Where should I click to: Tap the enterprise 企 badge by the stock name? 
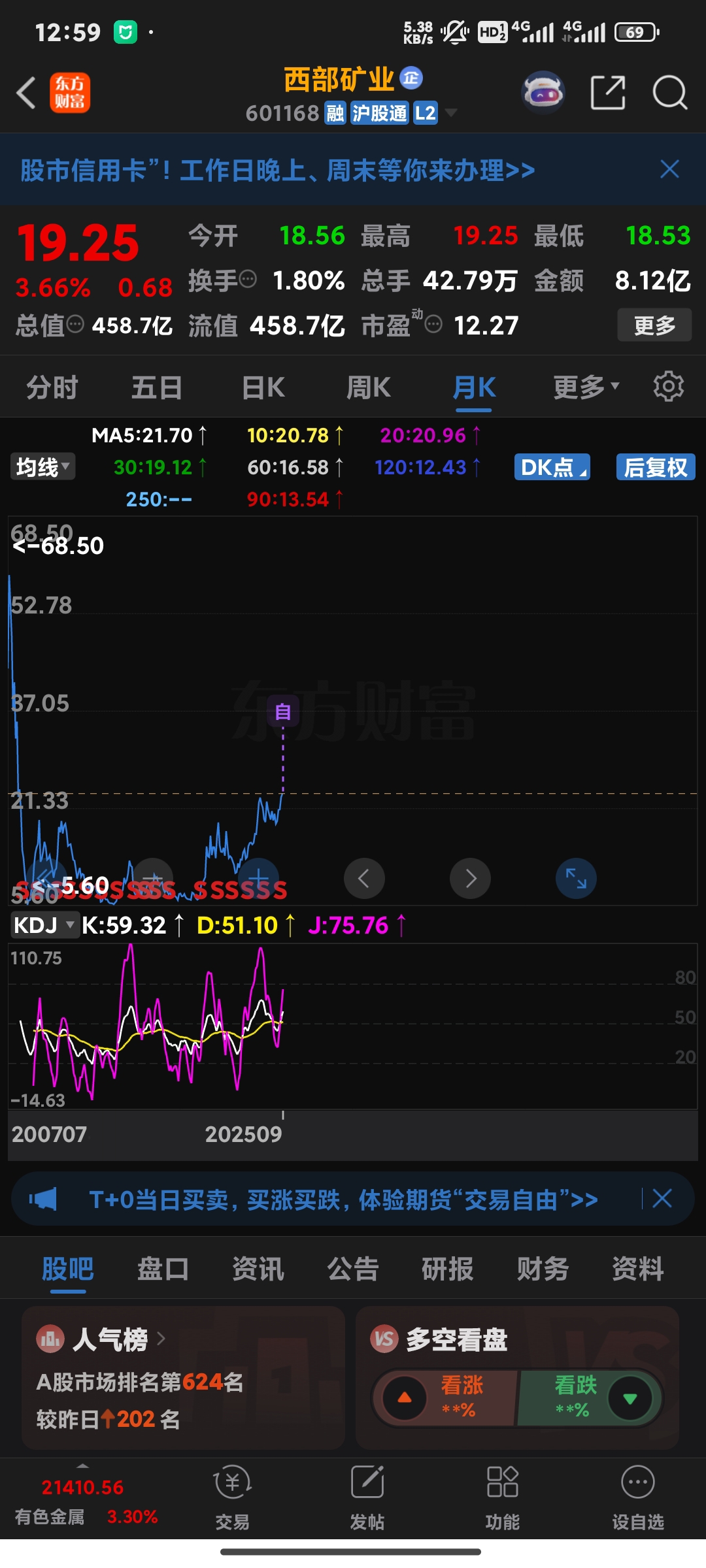tap(411, 78)
